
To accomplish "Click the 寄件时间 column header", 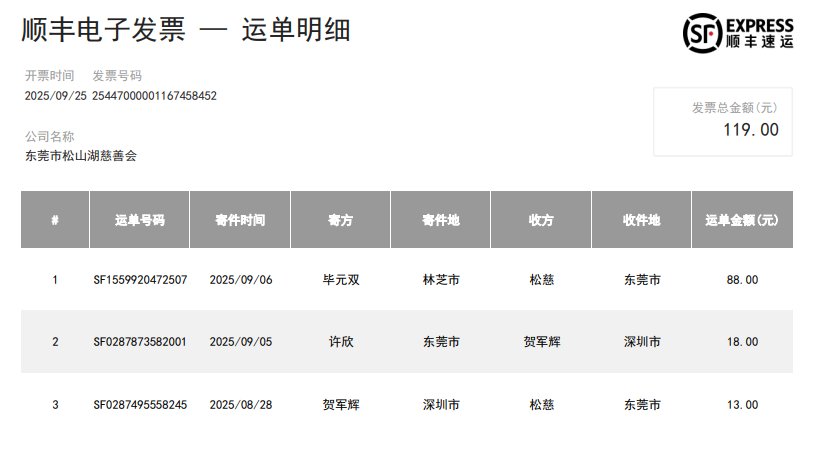I will click(240, 220).
